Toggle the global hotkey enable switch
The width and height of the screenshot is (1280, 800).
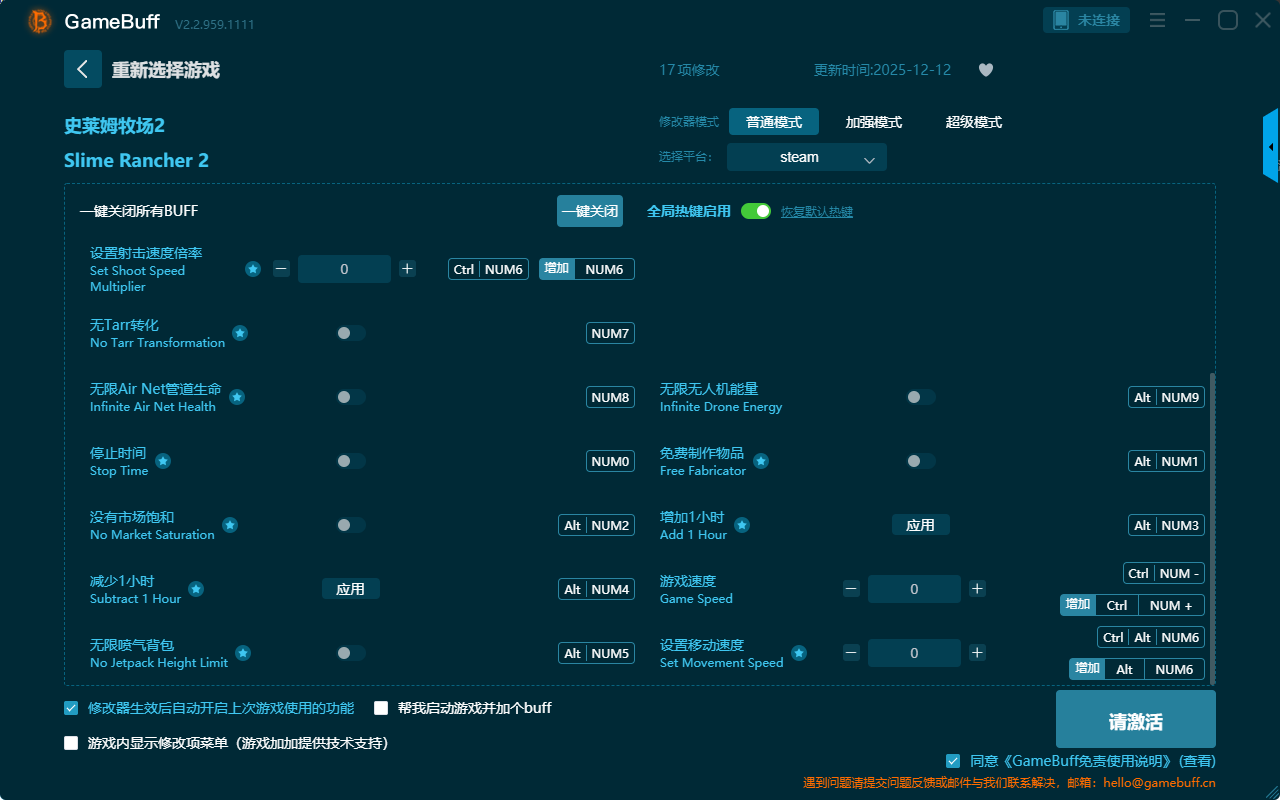coord(756,211)
